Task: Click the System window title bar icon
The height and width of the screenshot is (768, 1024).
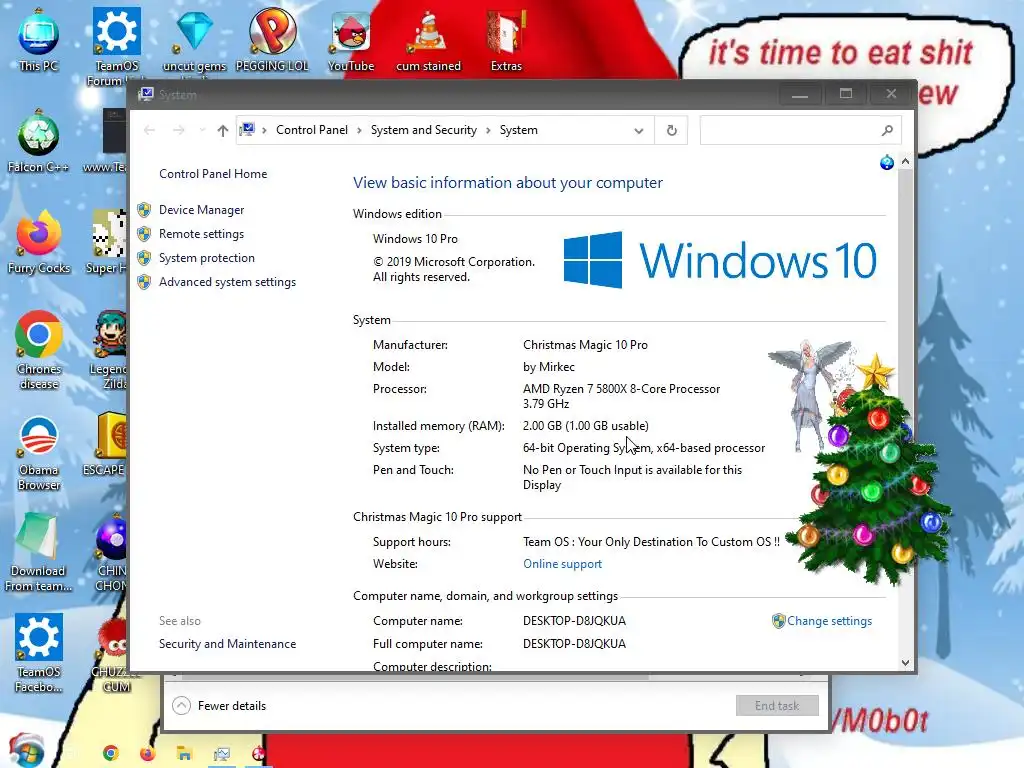Action: 145,94
